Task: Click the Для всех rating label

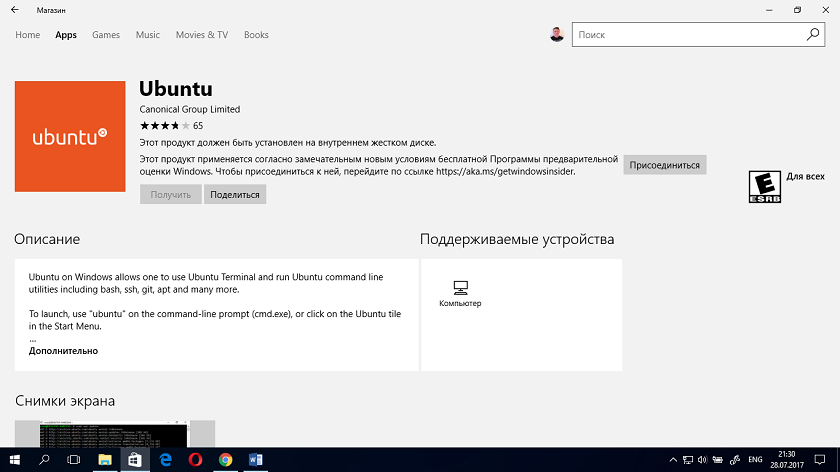Action: [x=805, y=176]
